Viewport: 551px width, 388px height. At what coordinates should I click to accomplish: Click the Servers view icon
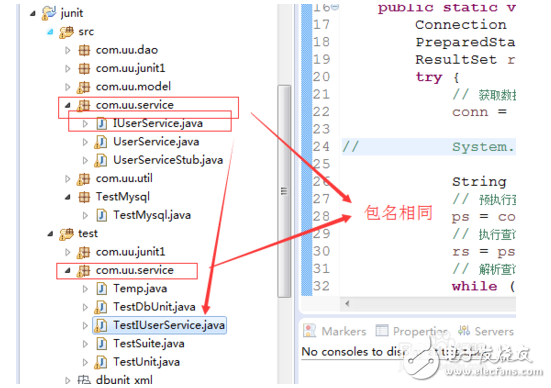[464, 331]
